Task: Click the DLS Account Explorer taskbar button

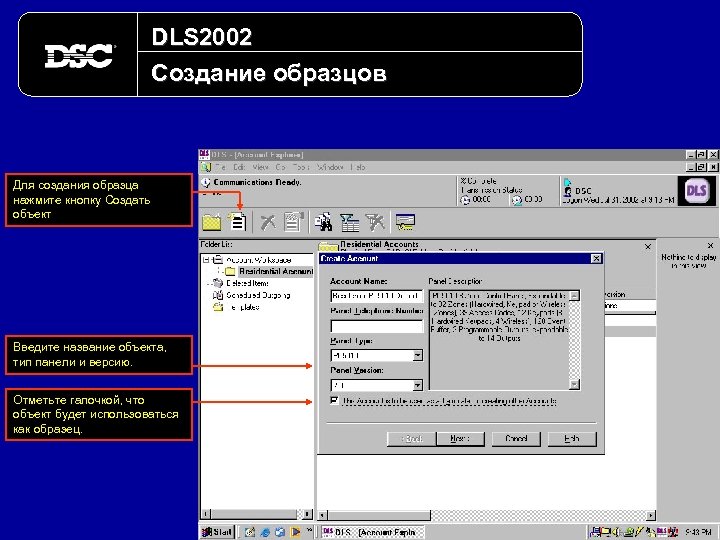Action: tap(372, 532)
